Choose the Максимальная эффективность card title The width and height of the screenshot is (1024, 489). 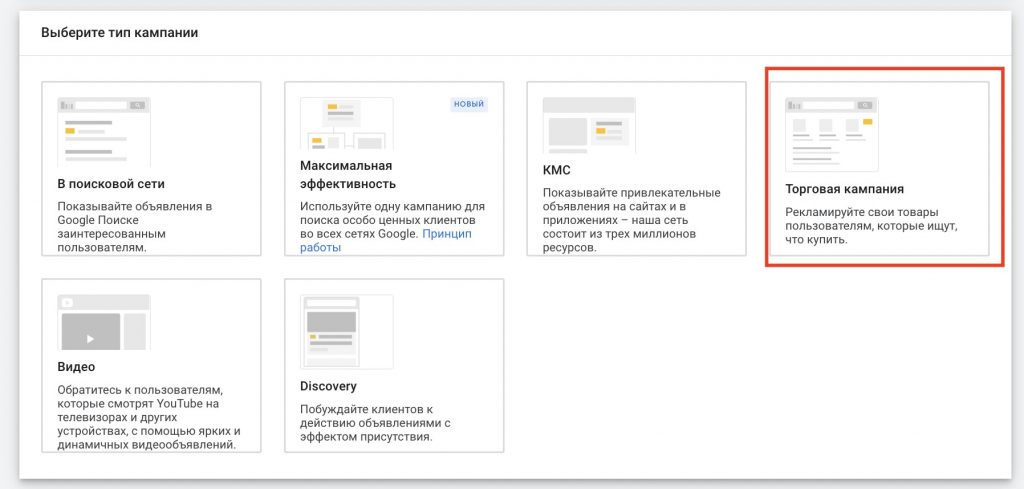(x=348, y=174)
